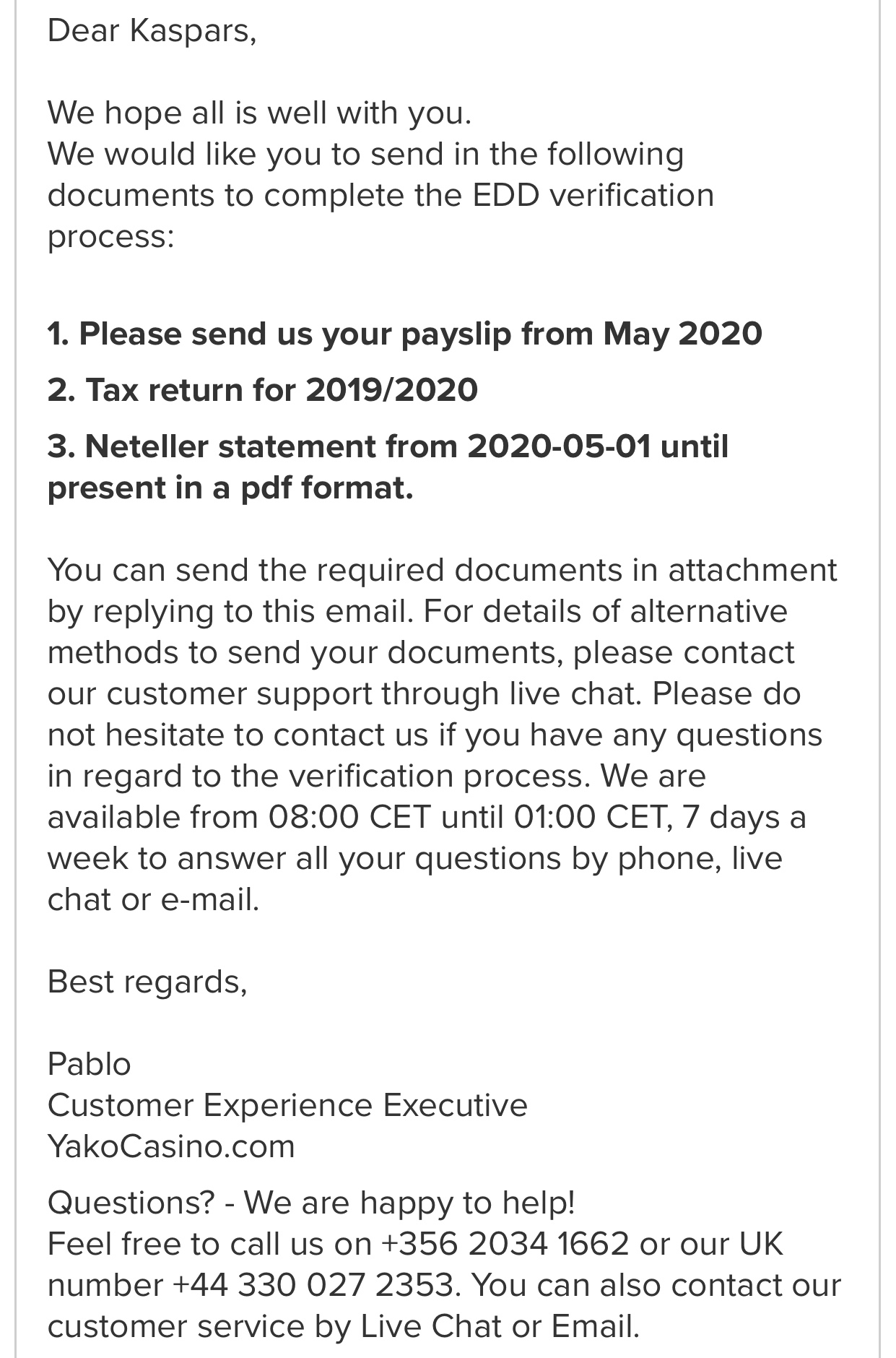This screenshot has width=896, height=1358.
Task: Click the 'Dear Kaspars,' greeting line
Action: [152, 30]
